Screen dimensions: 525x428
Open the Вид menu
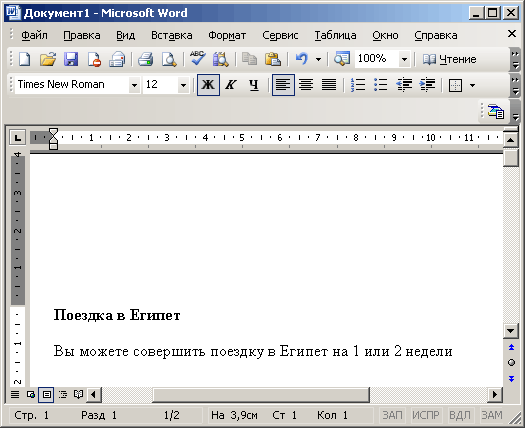point(126,35)
